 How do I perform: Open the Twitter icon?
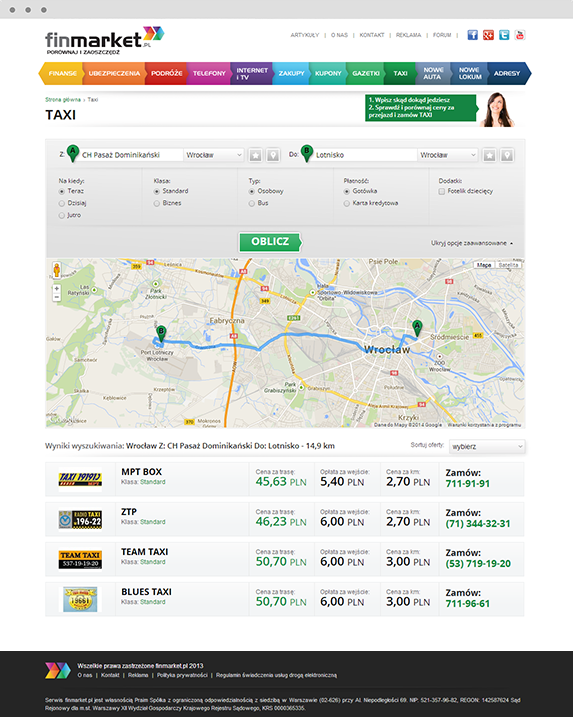coord(504,35)
